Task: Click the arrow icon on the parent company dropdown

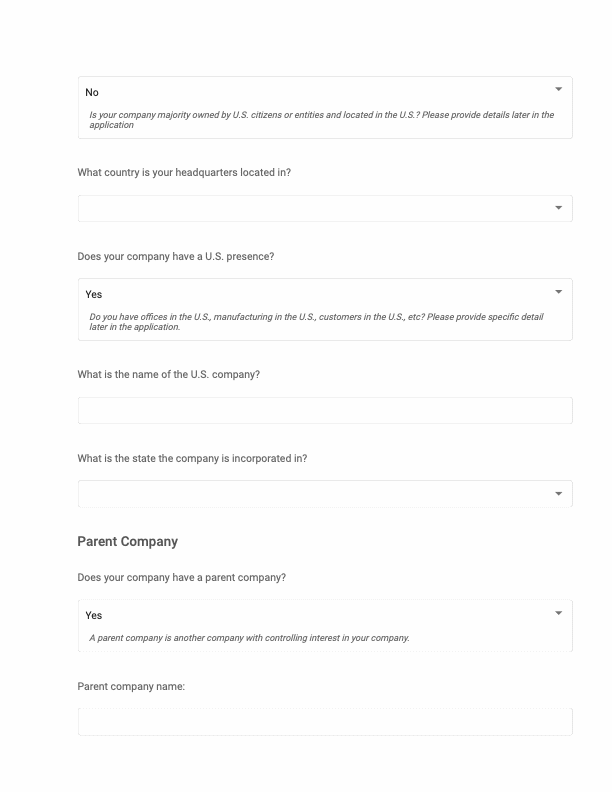Action: point(558,613)
